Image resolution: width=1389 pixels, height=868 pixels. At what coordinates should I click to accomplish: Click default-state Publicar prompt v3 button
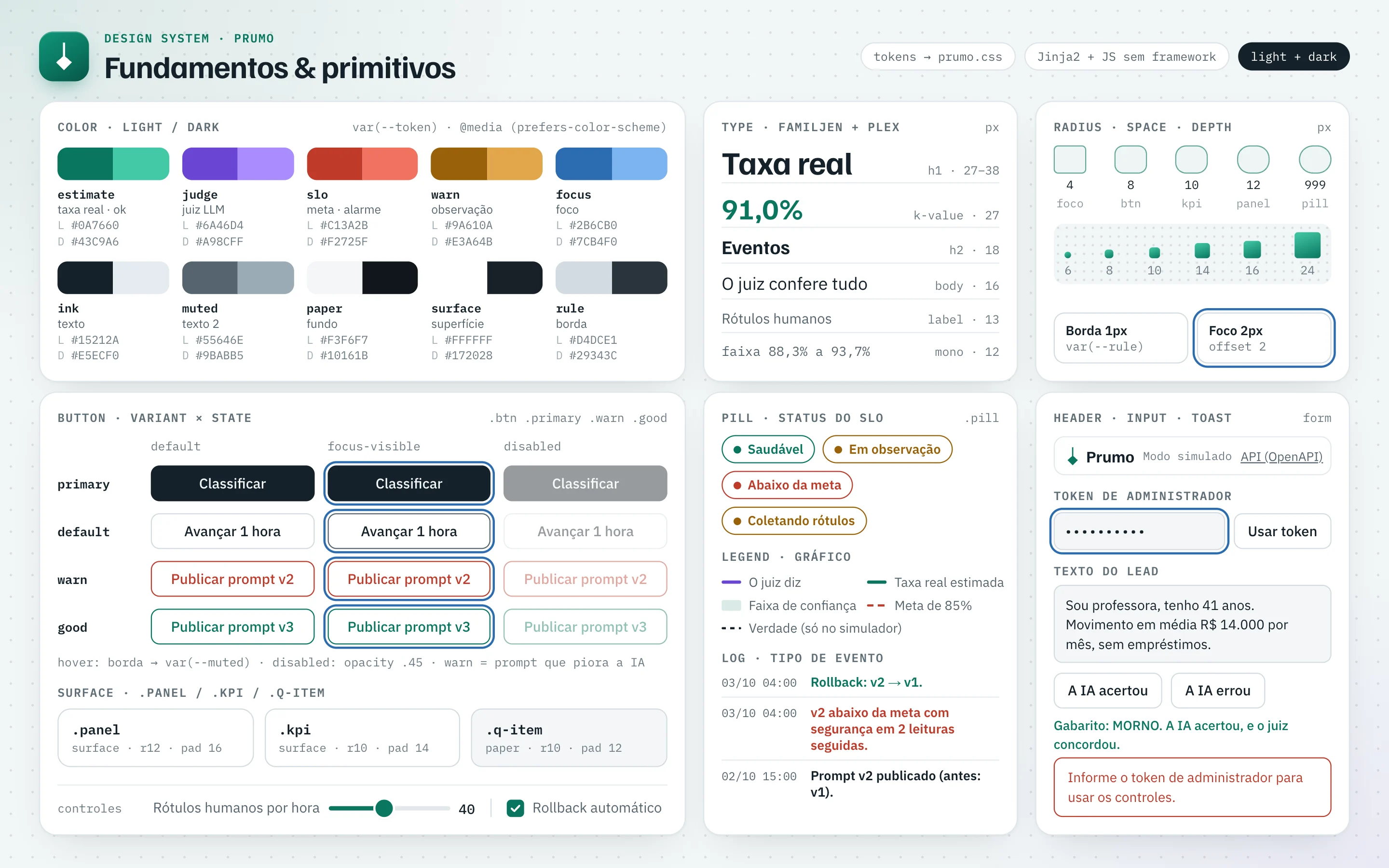pos(232,626)
